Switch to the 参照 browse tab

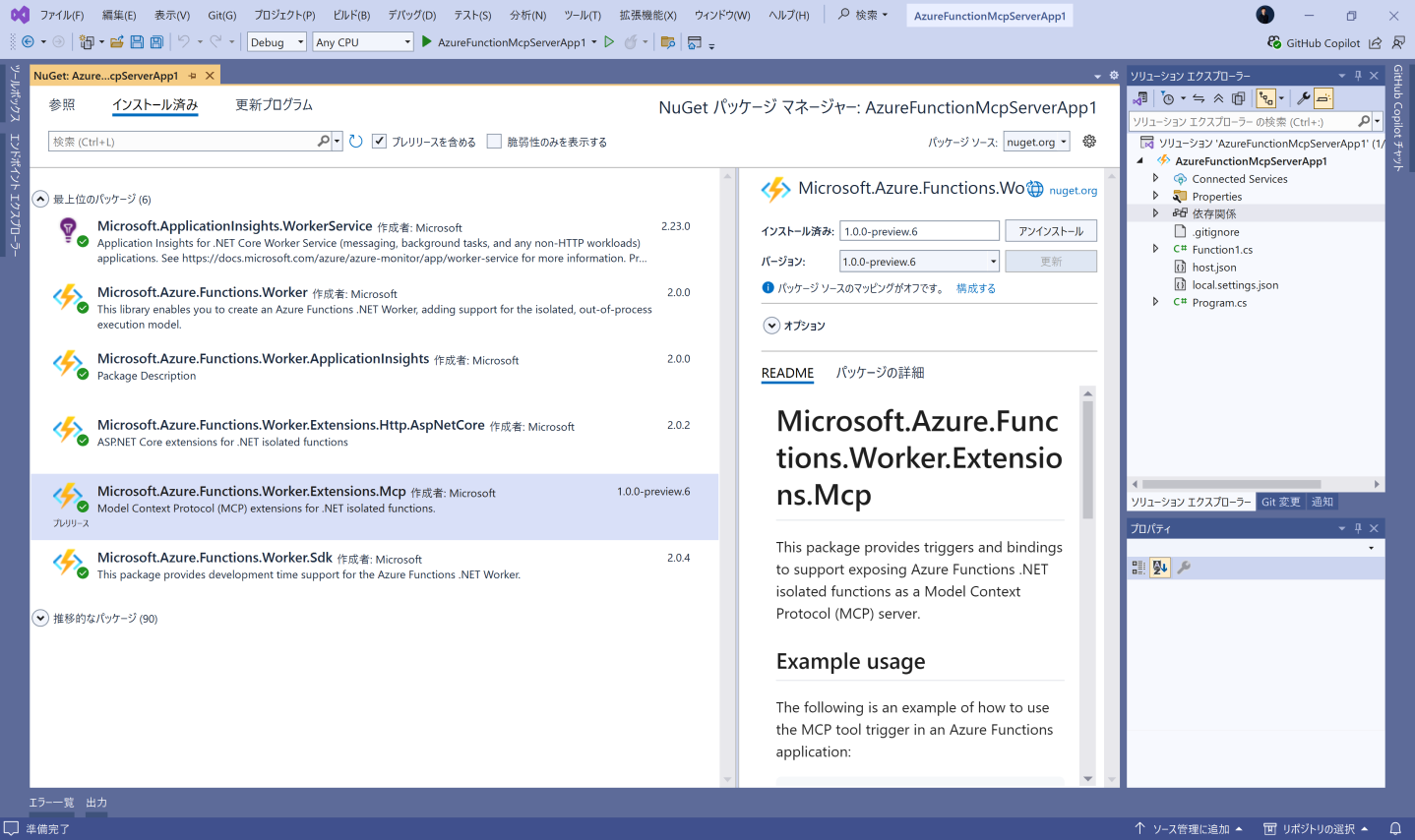coord(62,104)
